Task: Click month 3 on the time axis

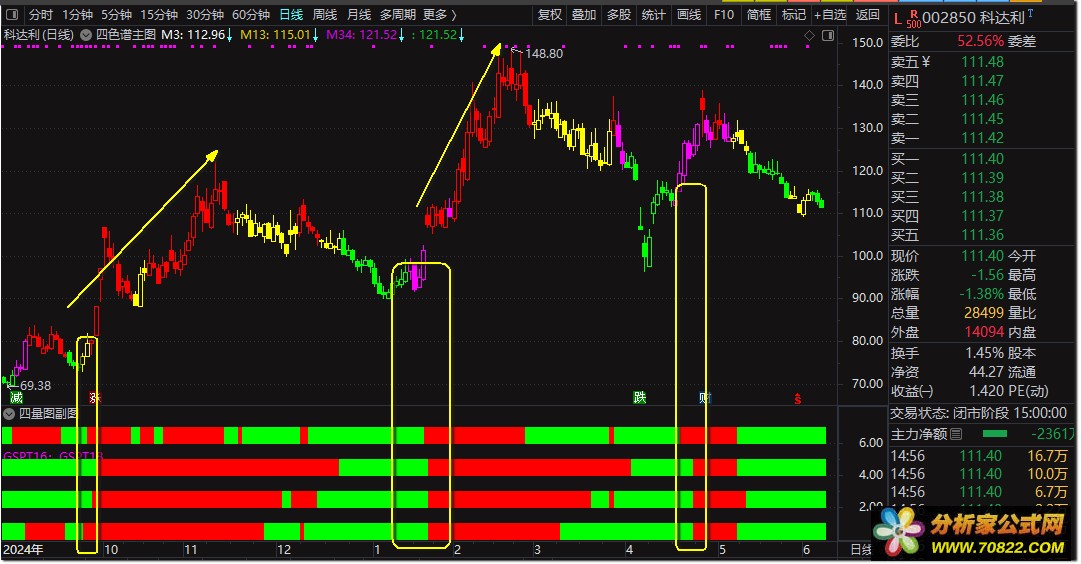Action: click(537, 550)
